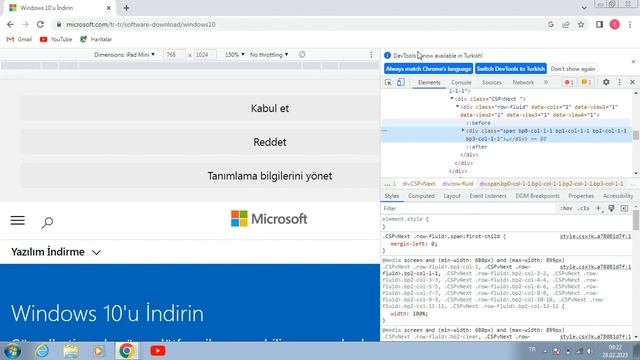
Task: Bookmark this page with the star icon
Action: pyautogui.click(x=581, y=24)
